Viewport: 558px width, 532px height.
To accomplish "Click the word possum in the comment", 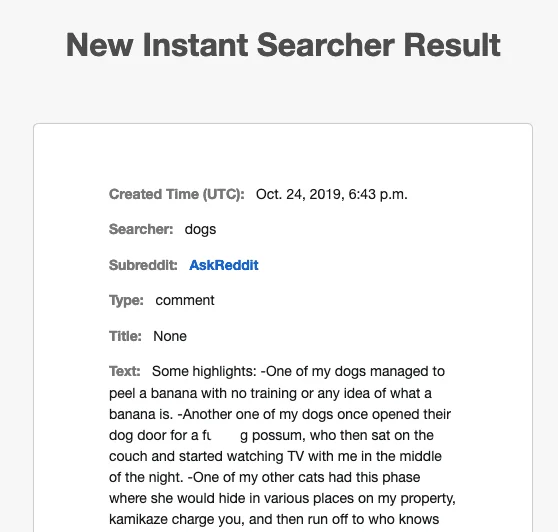I will 279,436.
